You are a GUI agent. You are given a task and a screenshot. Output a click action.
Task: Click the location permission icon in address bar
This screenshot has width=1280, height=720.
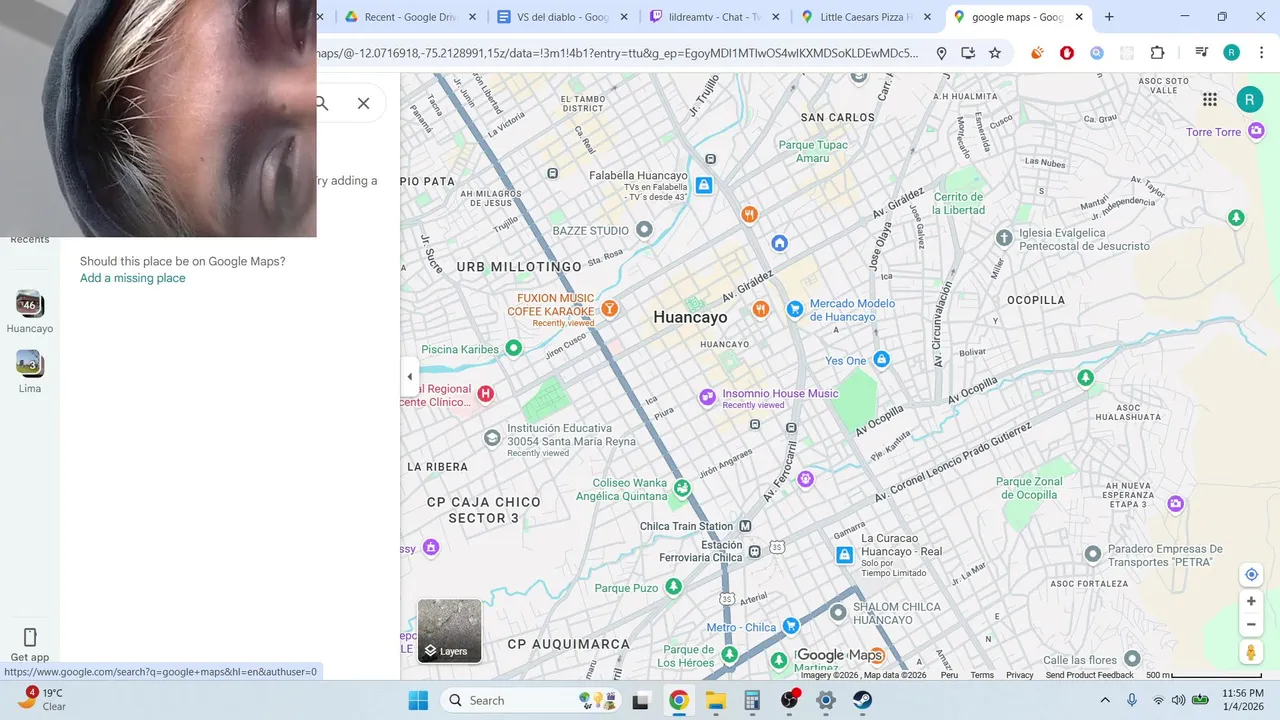(941, 53)
